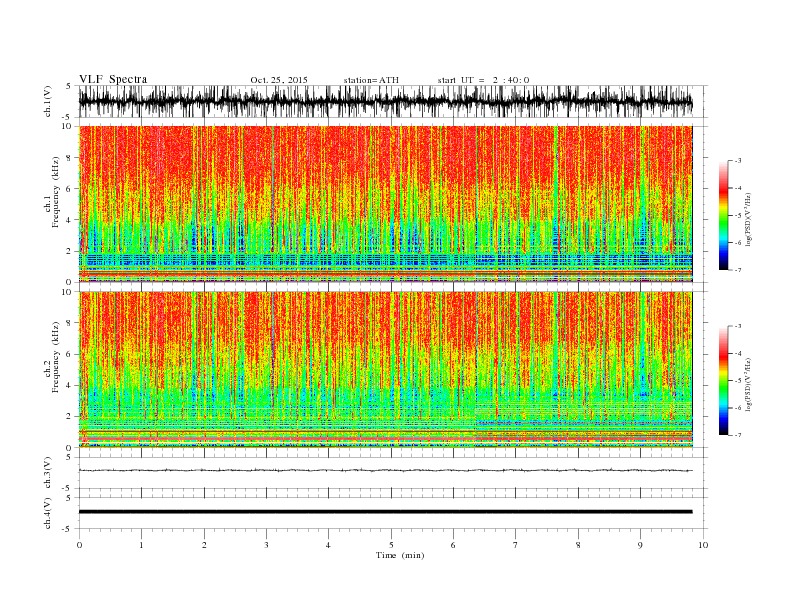Screen dimensions: 792x612
Task: Click the ch.2 PSD color scale bar
Action: click(723, 380)
